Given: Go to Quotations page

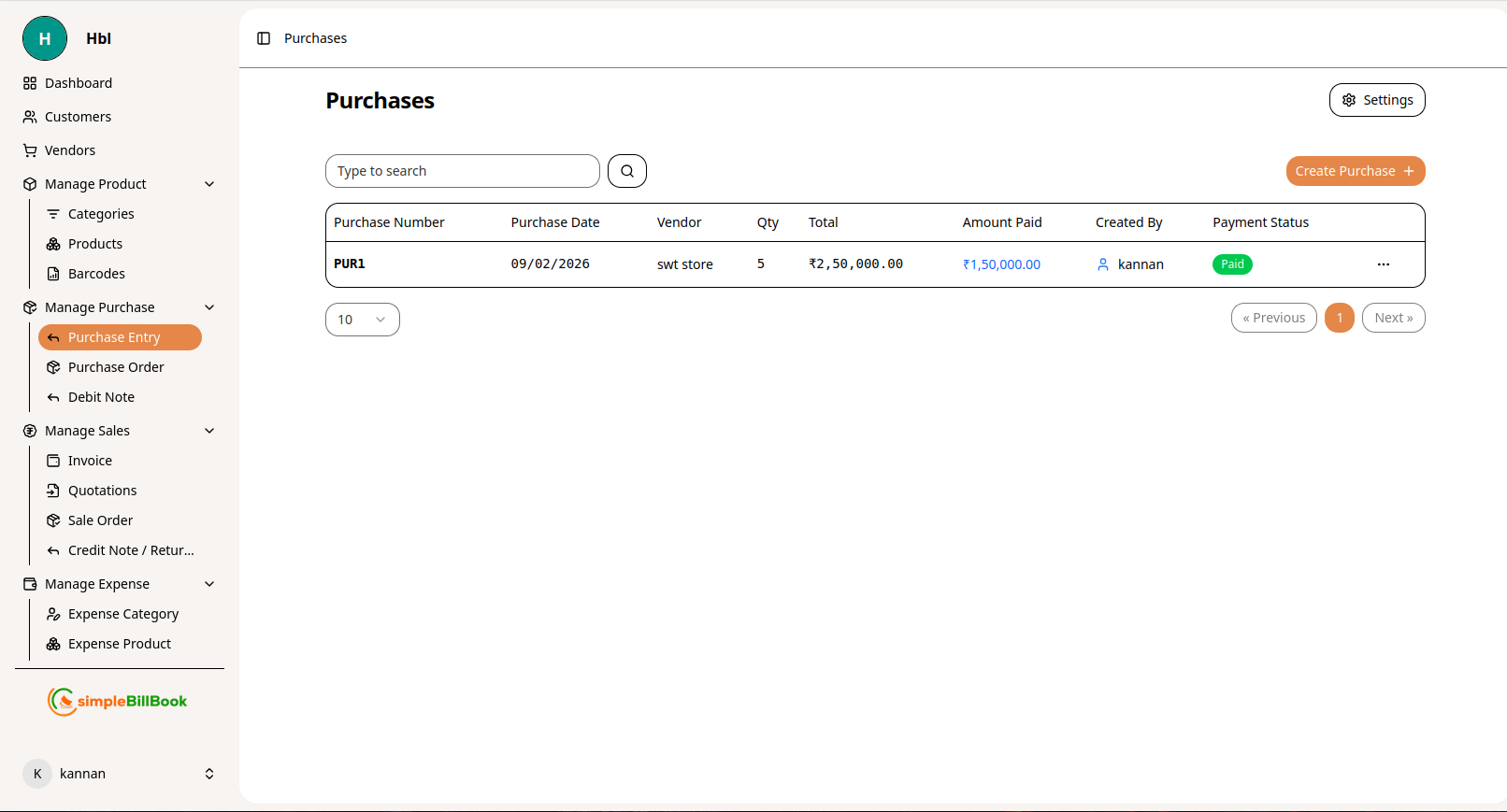Looking at the screenshot, I should click(x=102, y=491).
